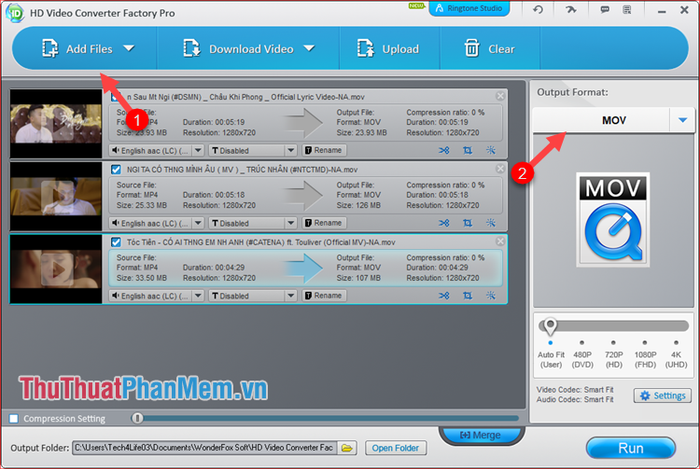This screenshot has width=700, height=469.
Task: Click the clip/trim icon for TRÚC NHÂN video
Action: click(x=444, y=223)
